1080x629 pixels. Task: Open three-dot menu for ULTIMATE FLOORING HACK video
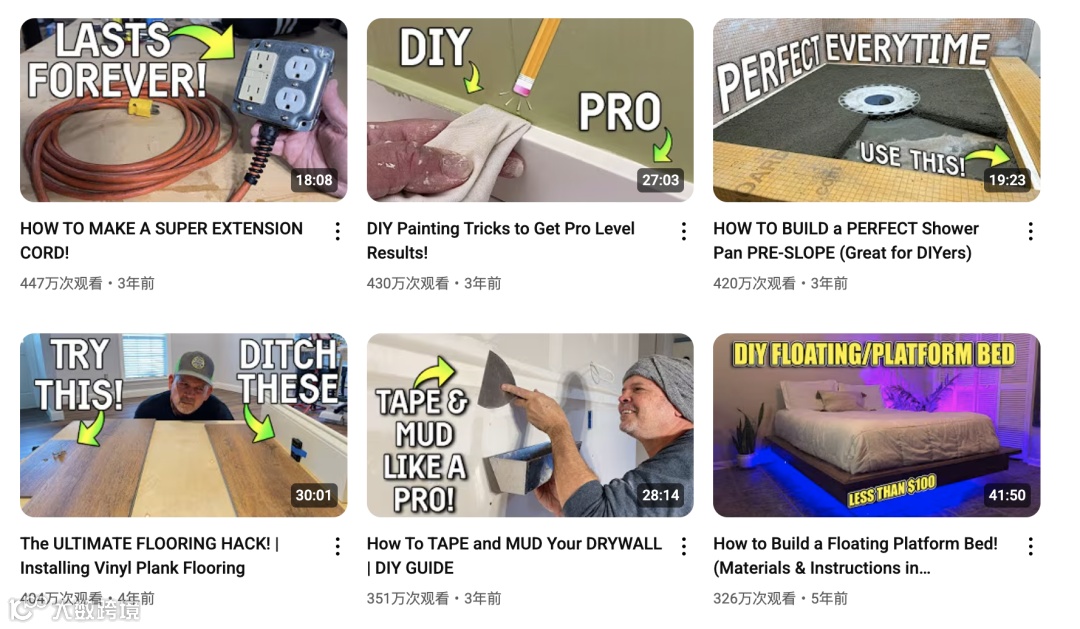[x=338, y=546]
